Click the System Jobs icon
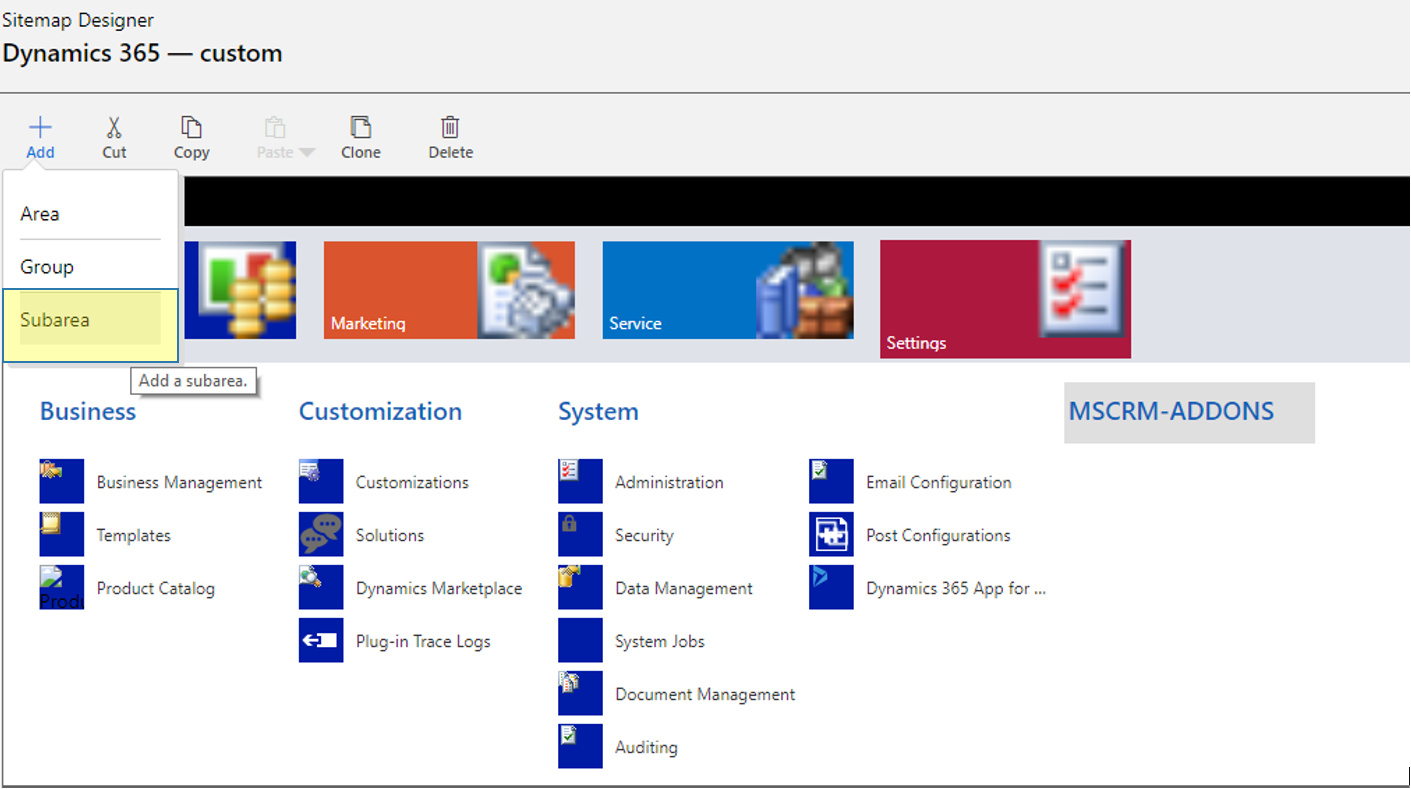 [580, 640]
